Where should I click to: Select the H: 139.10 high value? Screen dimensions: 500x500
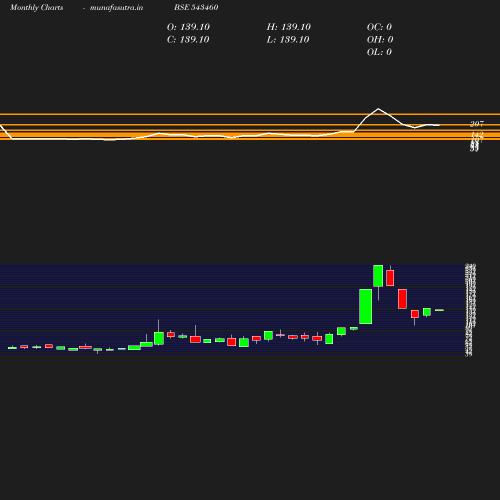point(289,27)
